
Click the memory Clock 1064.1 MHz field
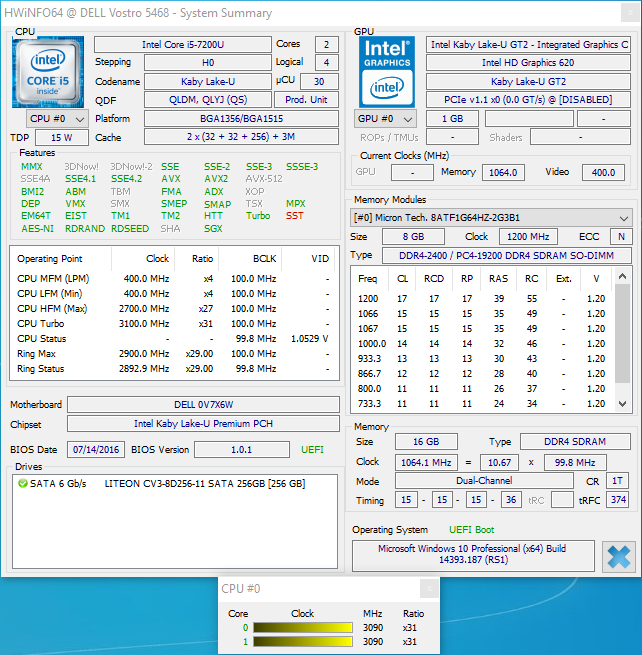pyautogui.click(x=426, y=462)
